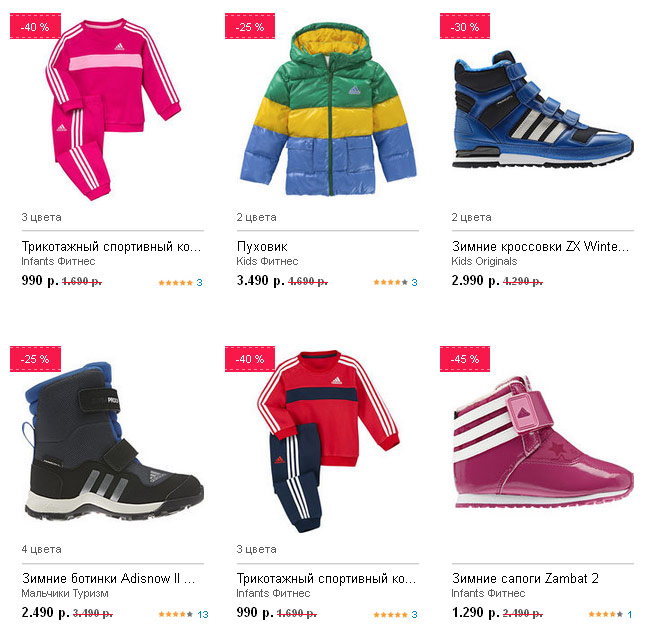
Task: Click 'Мальчики Туризм' category text
Action: [65, 593]
